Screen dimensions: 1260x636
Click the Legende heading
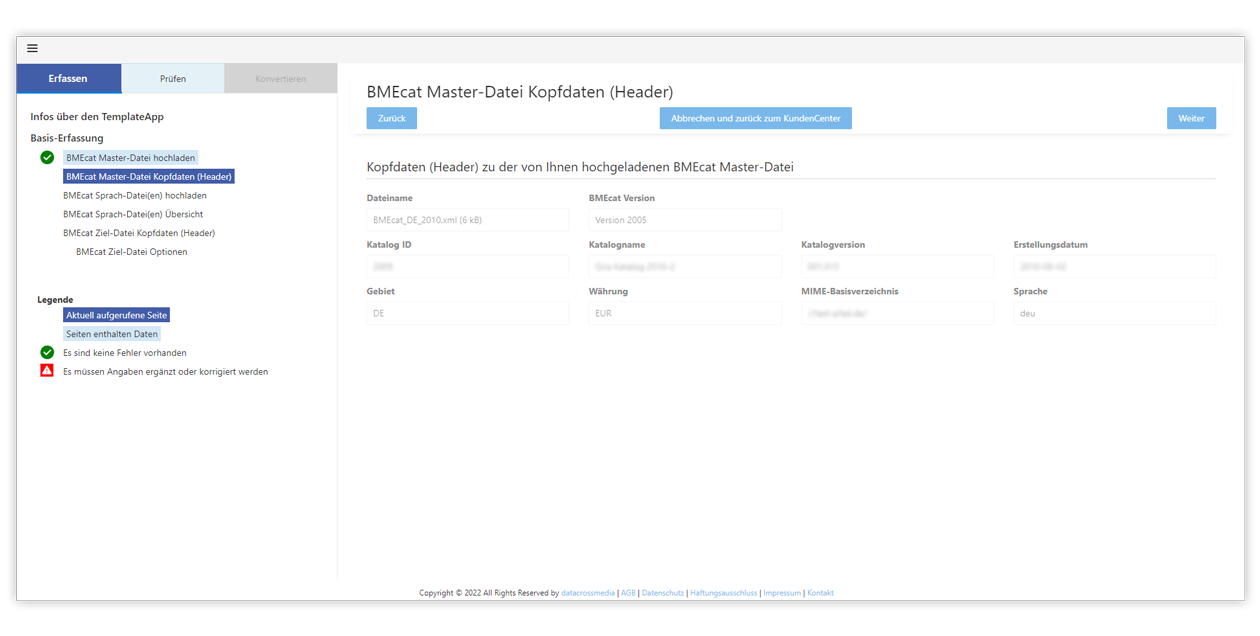[55, 300]
